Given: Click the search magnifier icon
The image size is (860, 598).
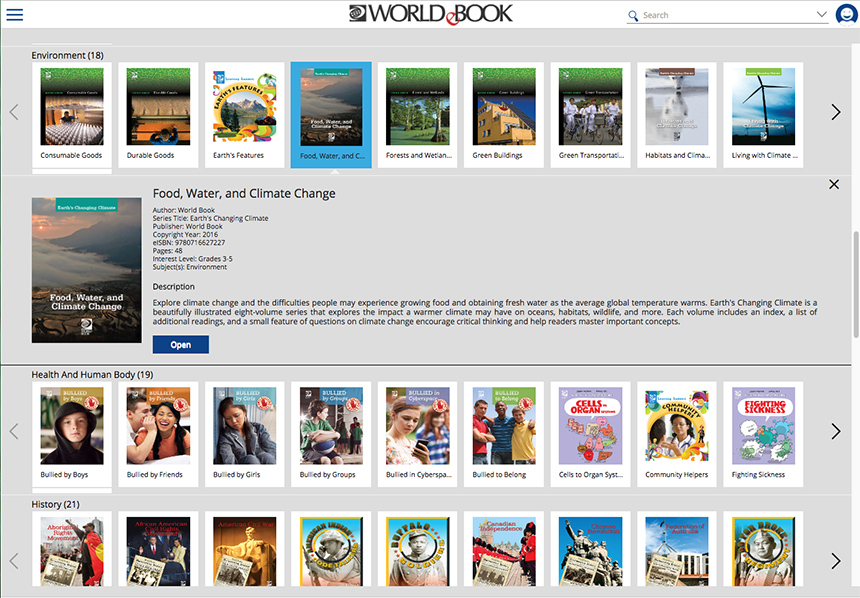Looking at the screenshot, I should tap(633, 15).
